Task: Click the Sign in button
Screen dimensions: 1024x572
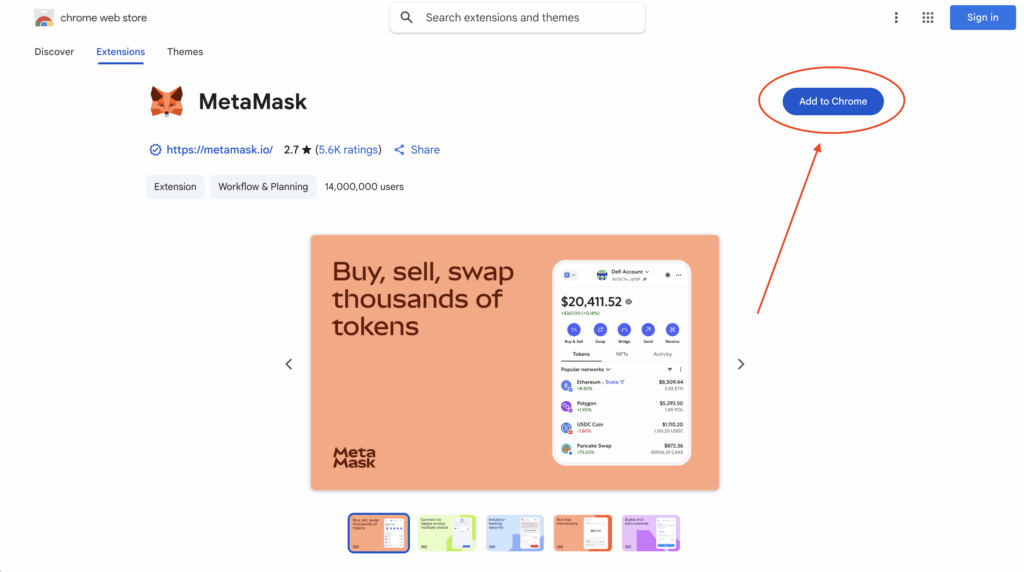Action: click(982, 18)
